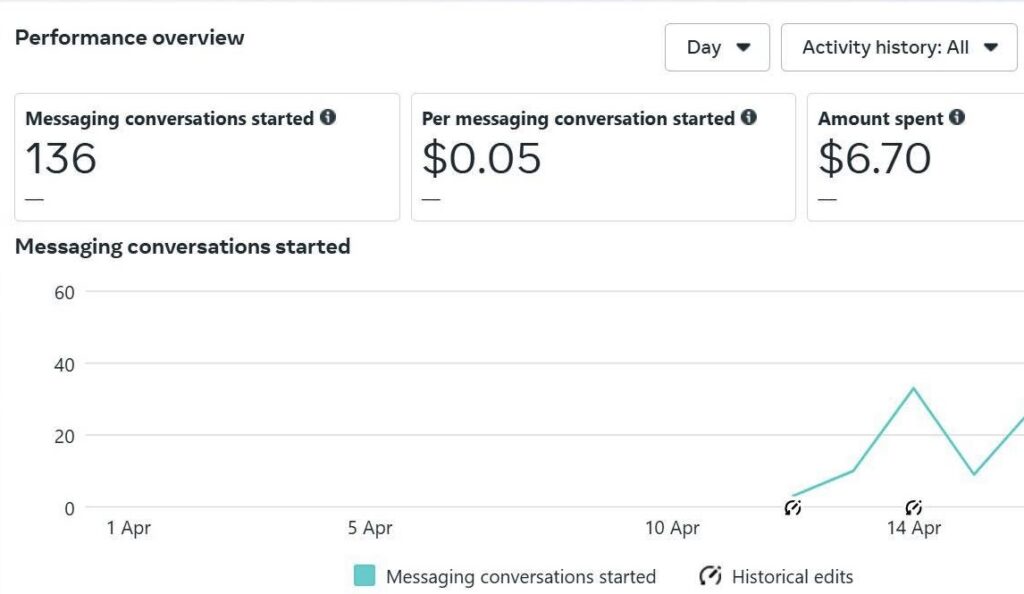Click the Day dropdown arrow
Image resolution: width=1024 pixels, height=594 pixels.
point(743,47)
